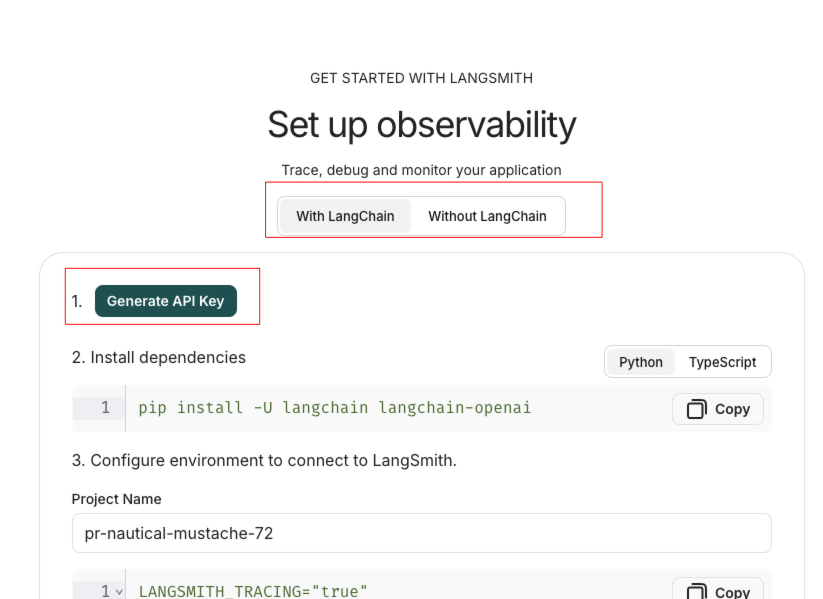Click the step number 1 beside Generate API Key
823x599 pixels.
pyautogui.click(x=77, y=301)
